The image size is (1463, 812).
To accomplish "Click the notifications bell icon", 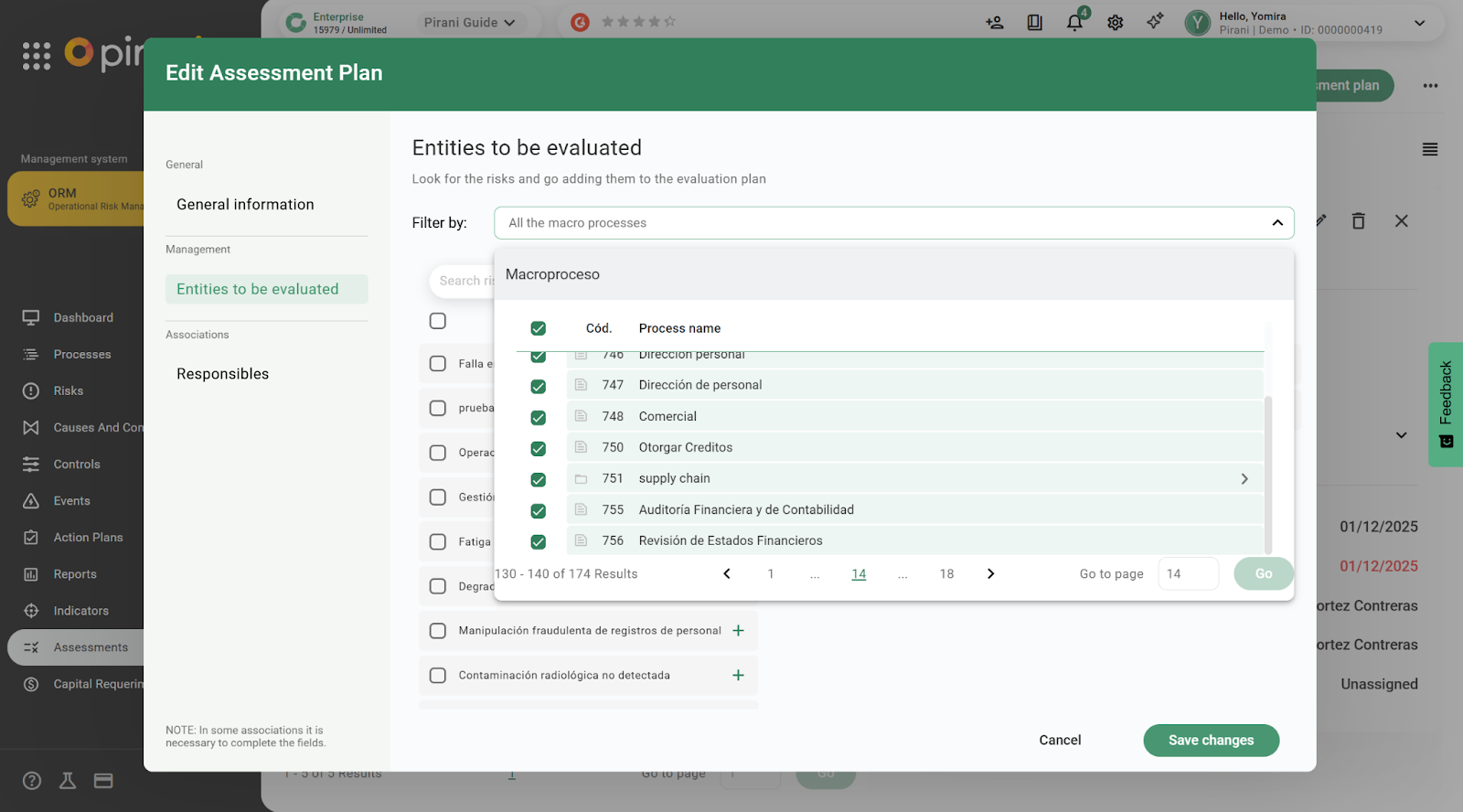I will tap(1074, 23).
